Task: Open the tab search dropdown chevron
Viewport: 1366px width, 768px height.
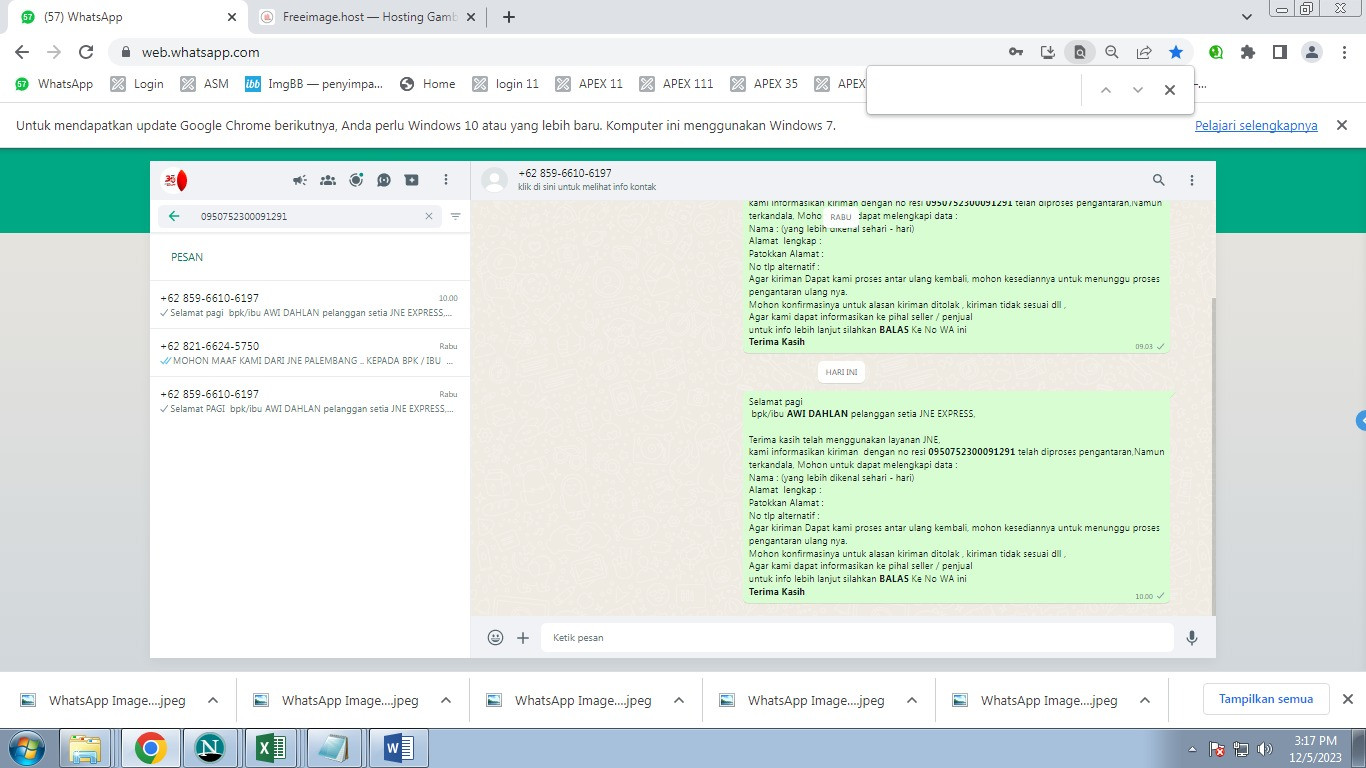Action: [x=1247, y=17]
